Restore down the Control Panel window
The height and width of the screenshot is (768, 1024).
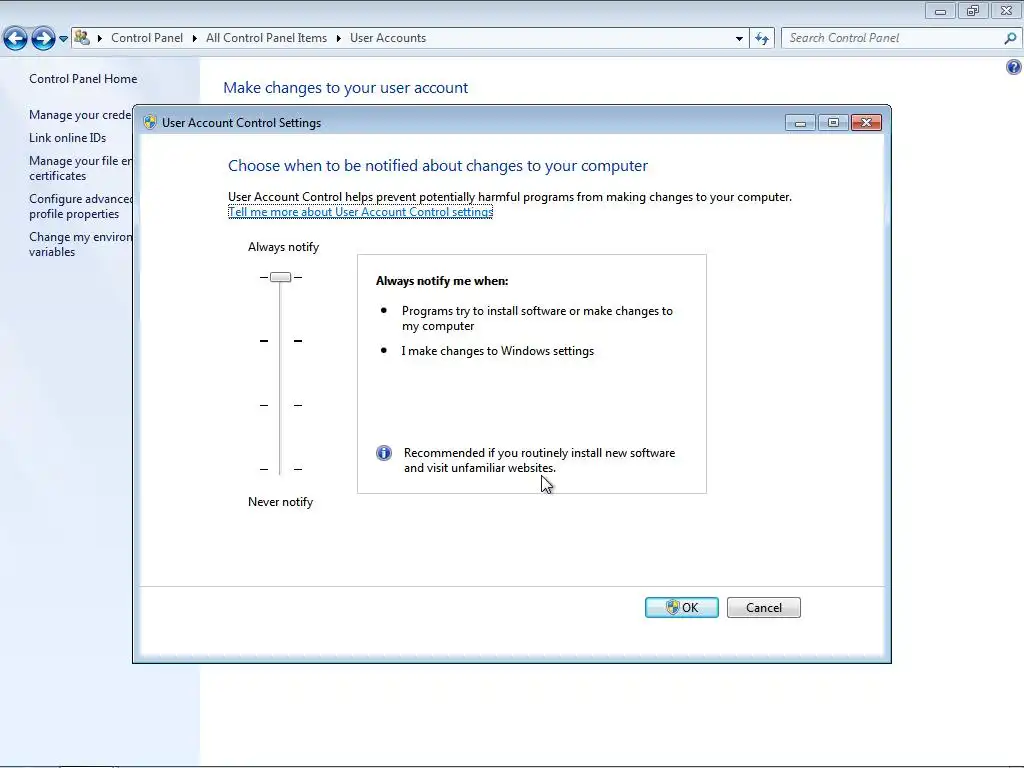click(x=973, y=11)
